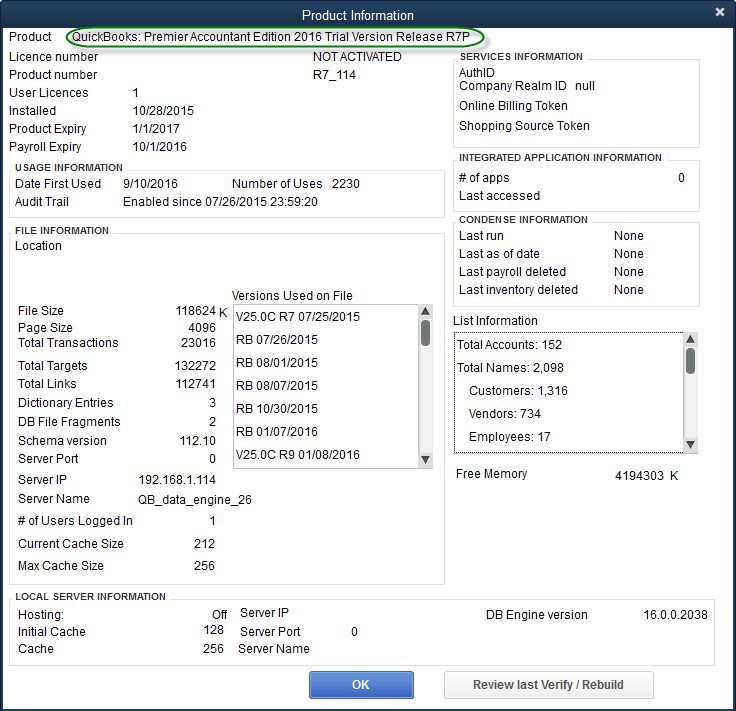
Task: Select version entry V25.0C R9 01/08/2016
Action: (x=298, y=455)
